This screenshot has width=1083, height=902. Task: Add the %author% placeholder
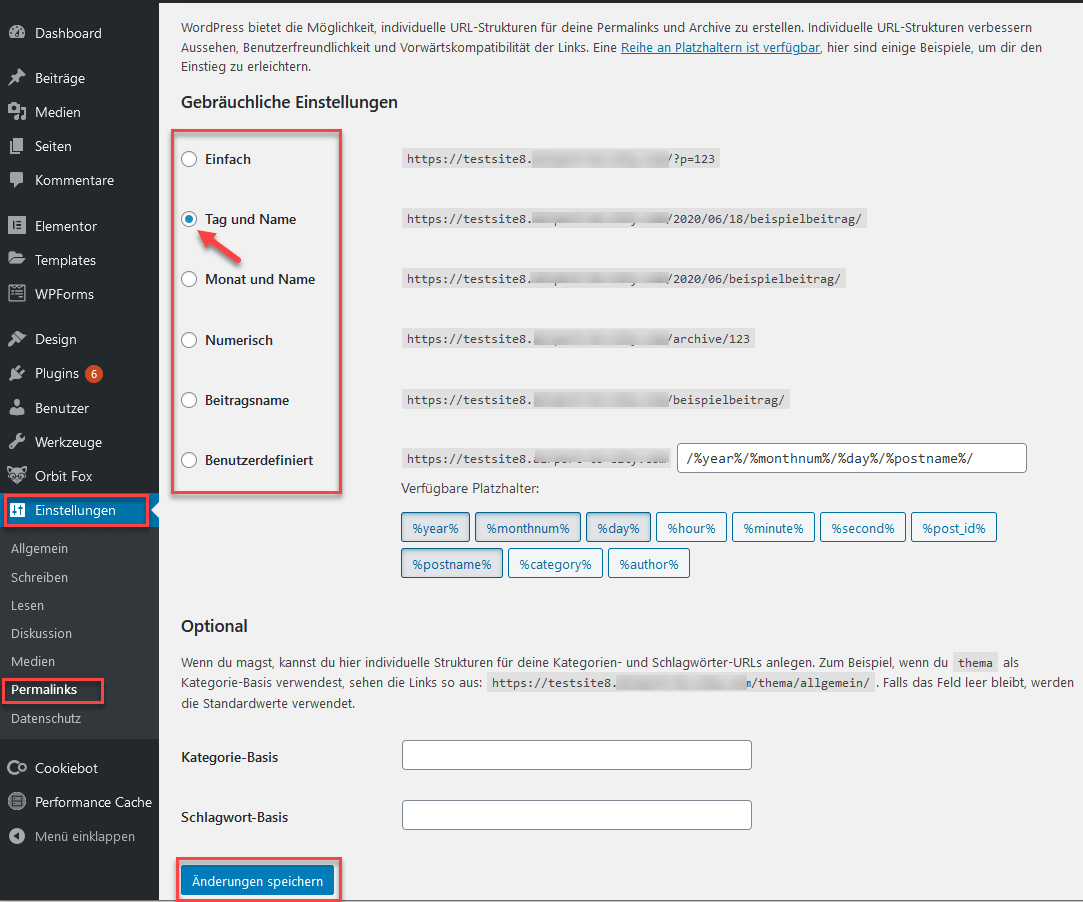649,564
